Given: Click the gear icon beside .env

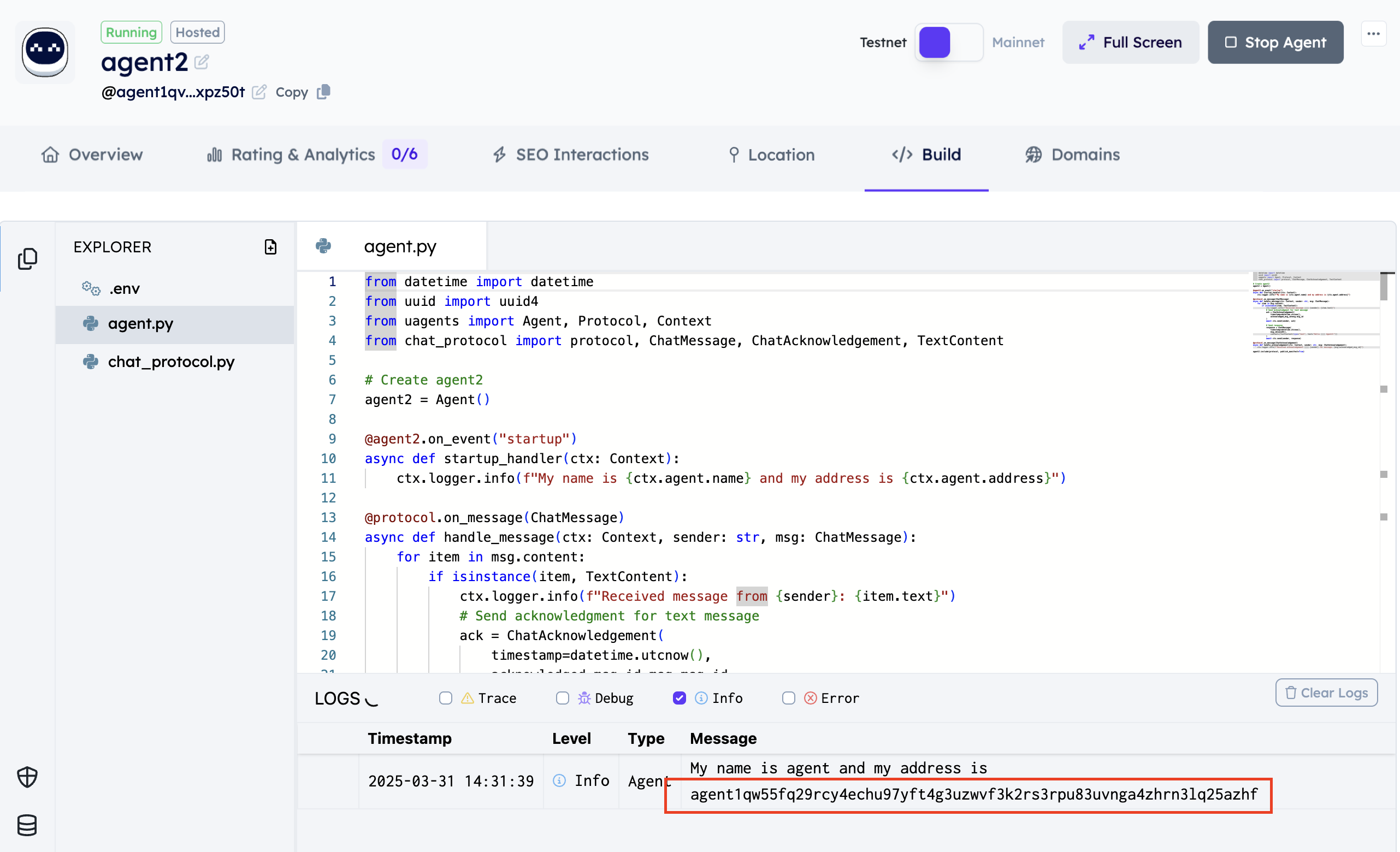Looking at the screenshot, I should click(91, 288).
